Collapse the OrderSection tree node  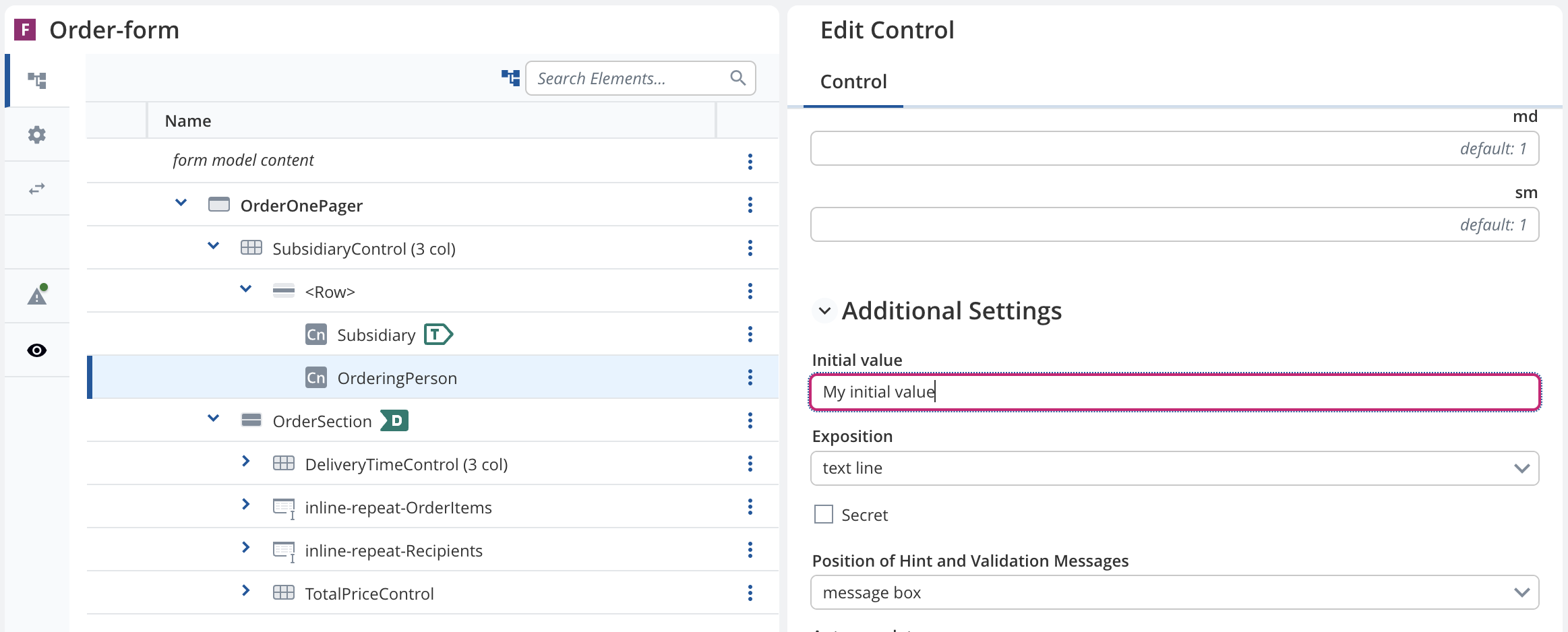(213, 418)
